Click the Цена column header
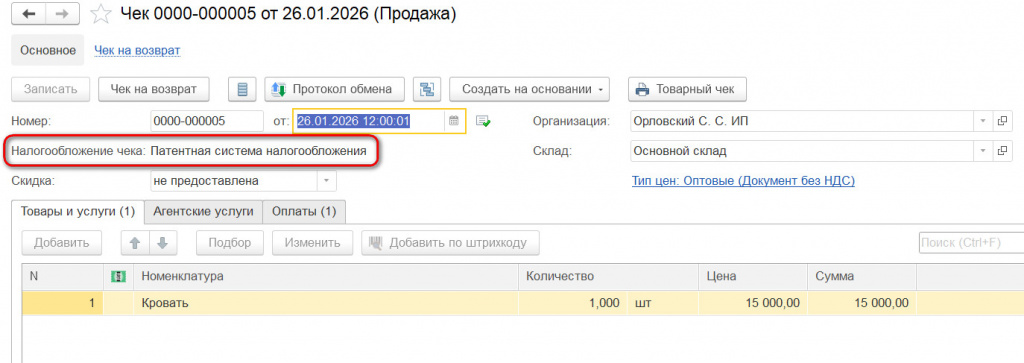Viewport: 1024px width, 363px height. (x=753, y=277)
